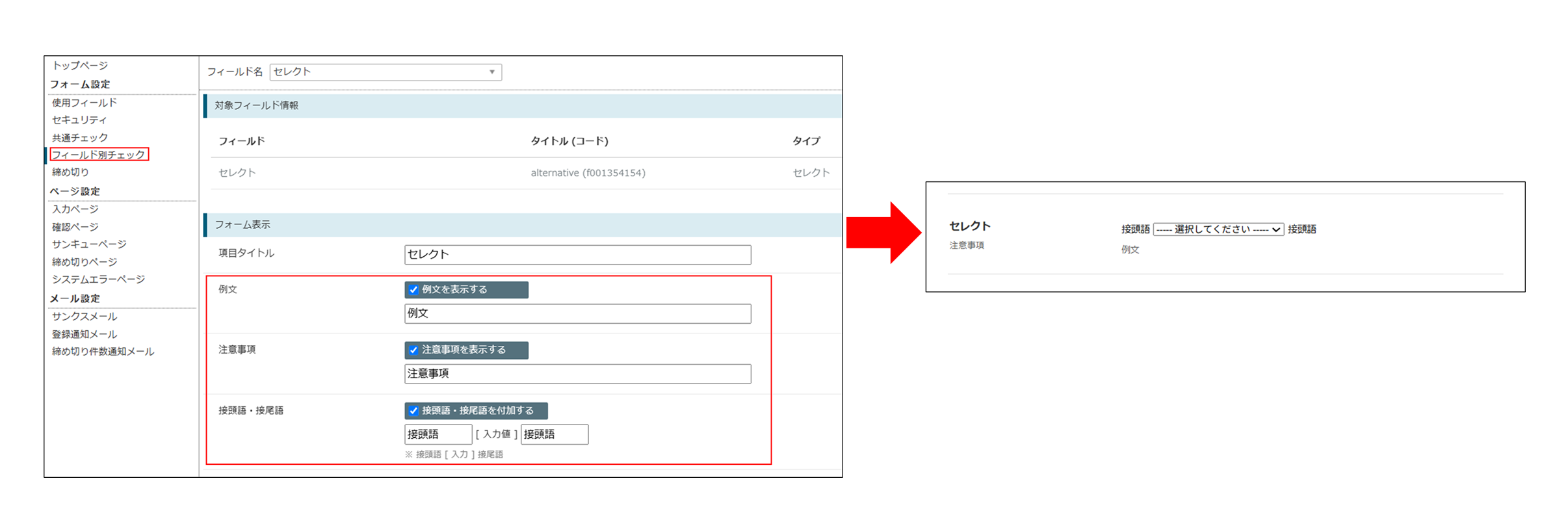Toggle 接頭語・接尾語を付加する checkbox
1568x509 pixels.
click(413, 411)
